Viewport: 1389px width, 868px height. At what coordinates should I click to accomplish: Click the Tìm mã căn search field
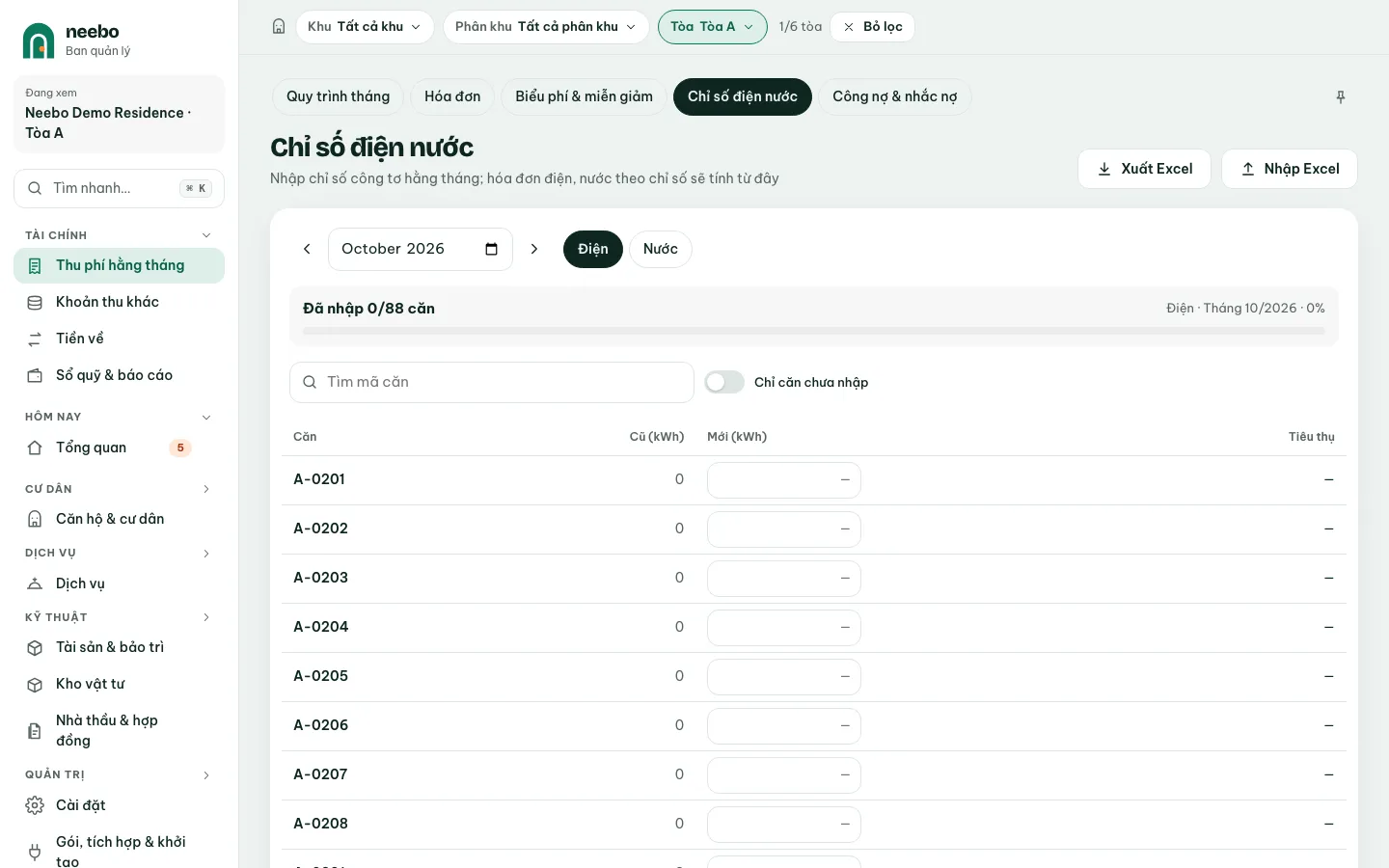pos(492,383)
